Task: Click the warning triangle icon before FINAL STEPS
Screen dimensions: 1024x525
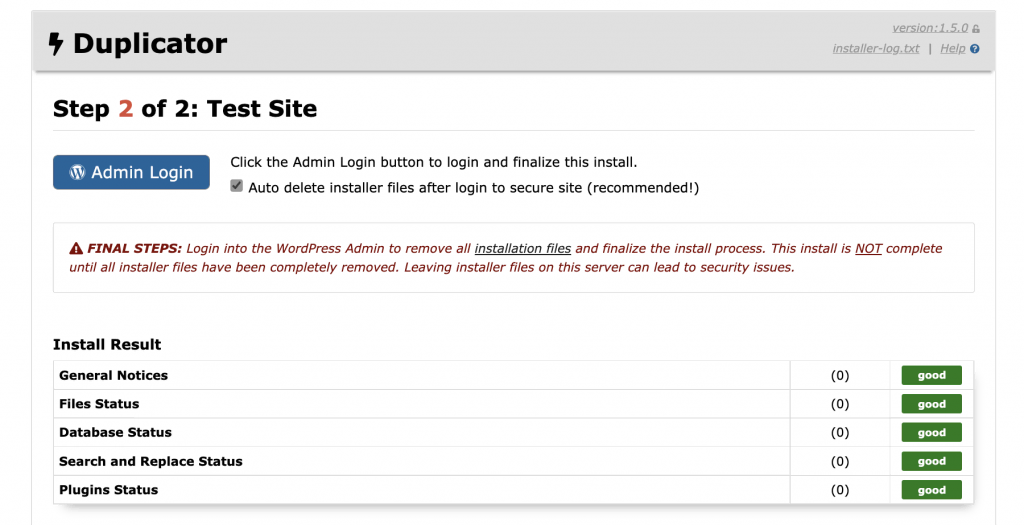Action: pyautogui.click(x=76, y=248)
